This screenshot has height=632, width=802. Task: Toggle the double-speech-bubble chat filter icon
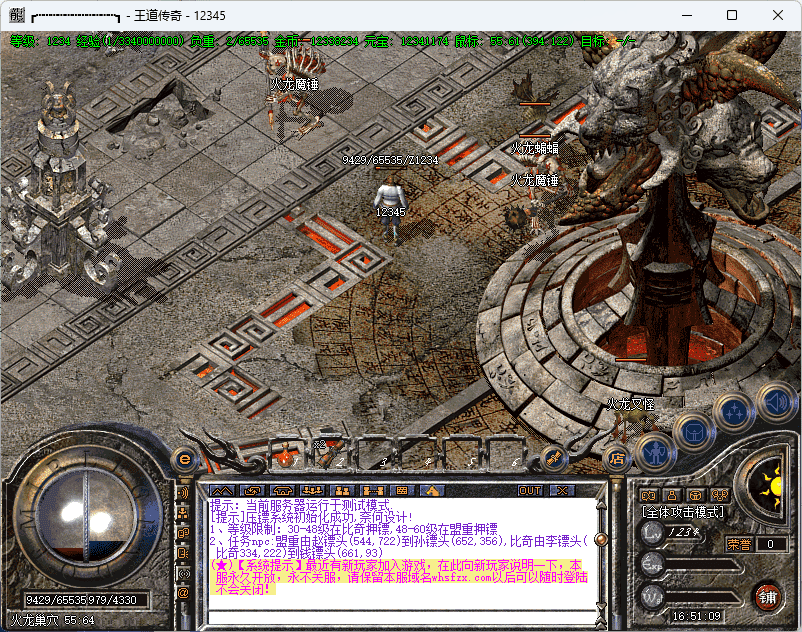click(x=184, y=533)
